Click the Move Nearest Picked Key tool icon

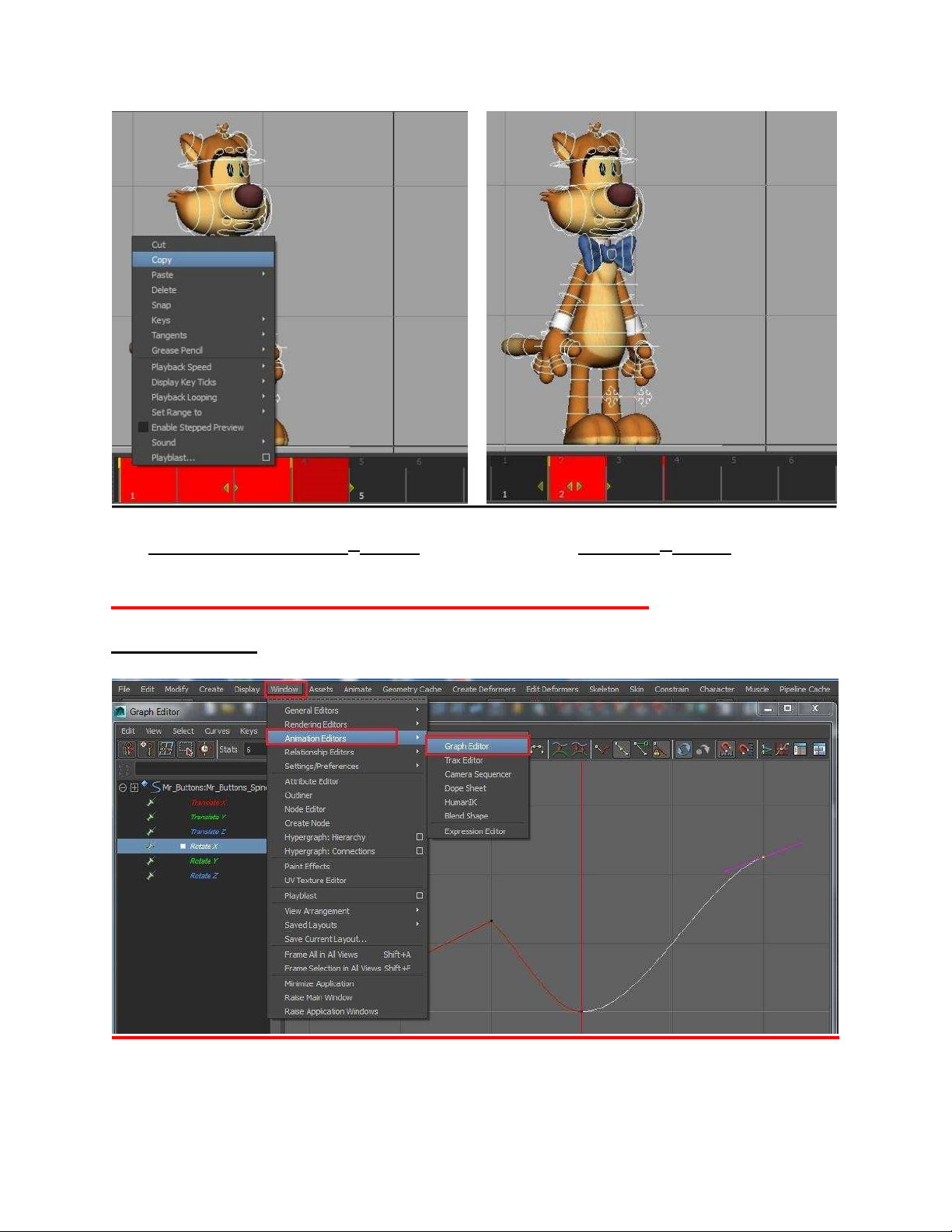(127, 749)
